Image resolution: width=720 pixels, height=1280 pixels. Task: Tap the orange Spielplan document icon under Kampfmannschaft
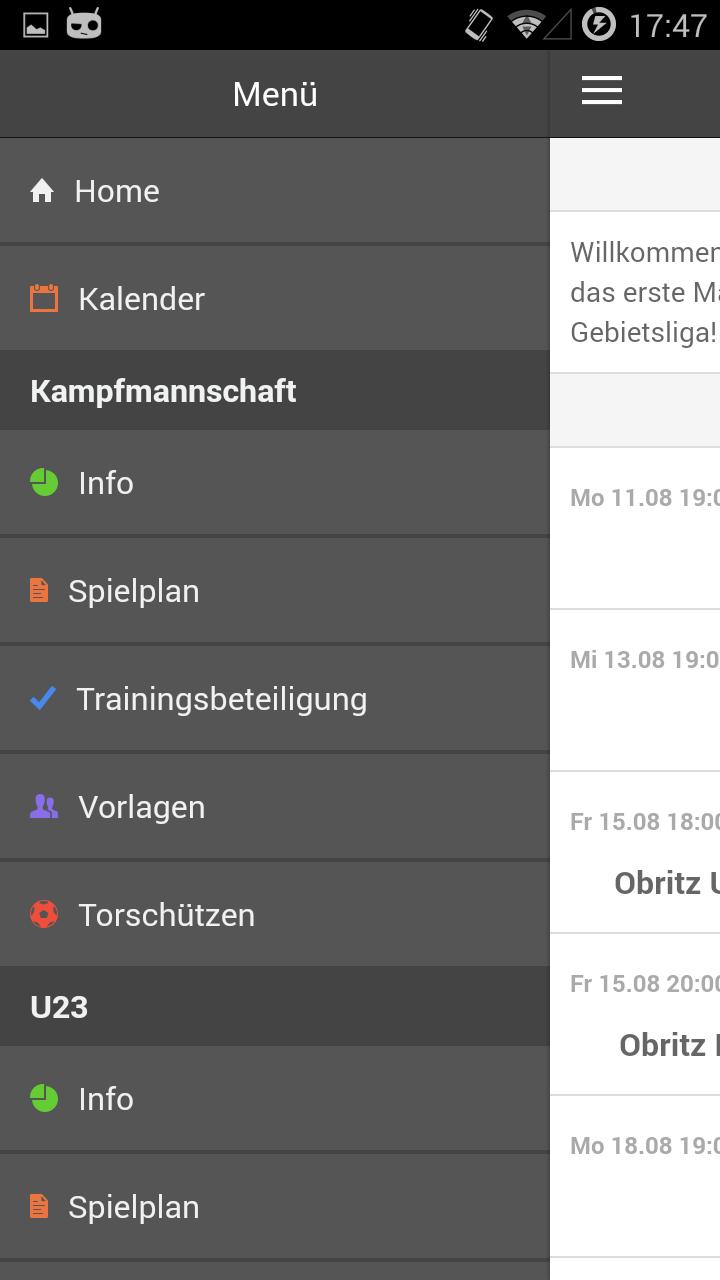39,591
